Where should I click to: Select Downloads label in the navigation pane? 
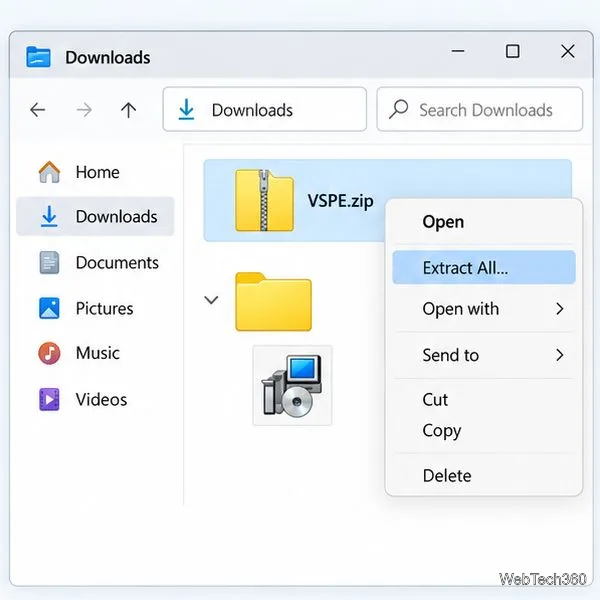pos(116,217)
